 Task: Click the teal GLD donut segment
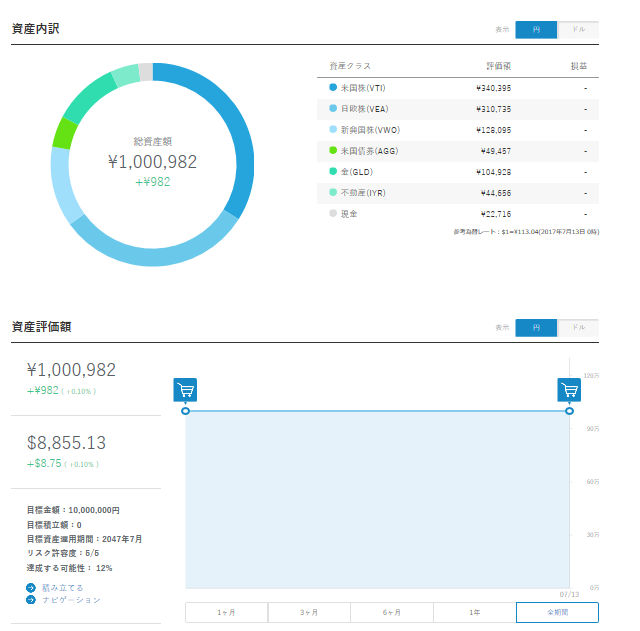89,96
